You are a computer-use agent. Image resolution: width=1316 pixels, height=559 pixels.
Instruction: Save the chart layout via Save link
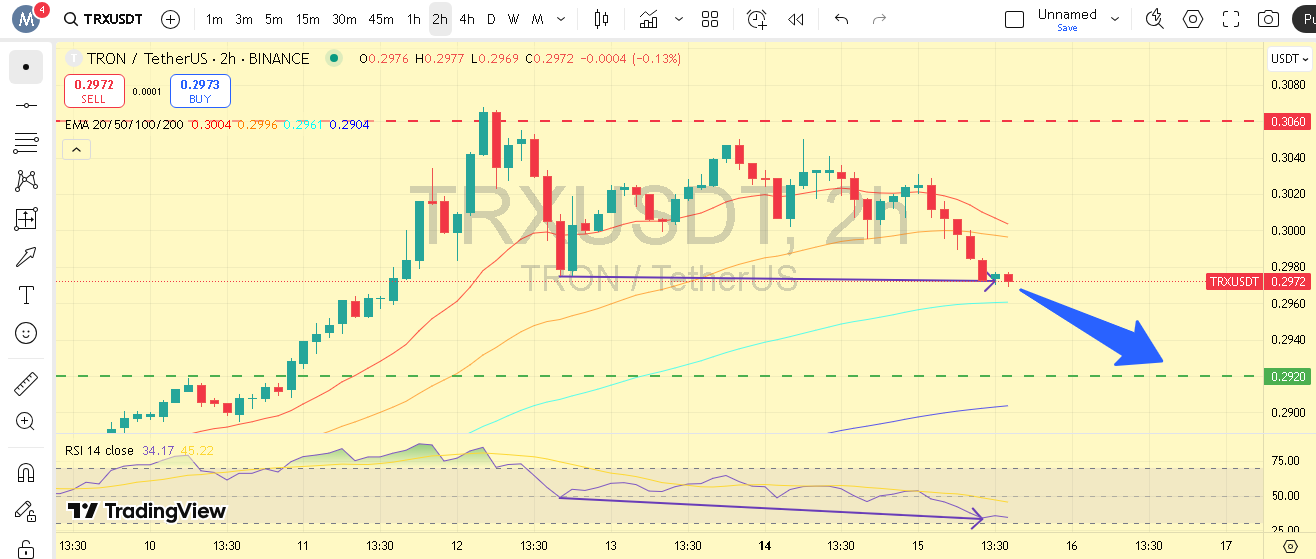(x=1066, y=28)
